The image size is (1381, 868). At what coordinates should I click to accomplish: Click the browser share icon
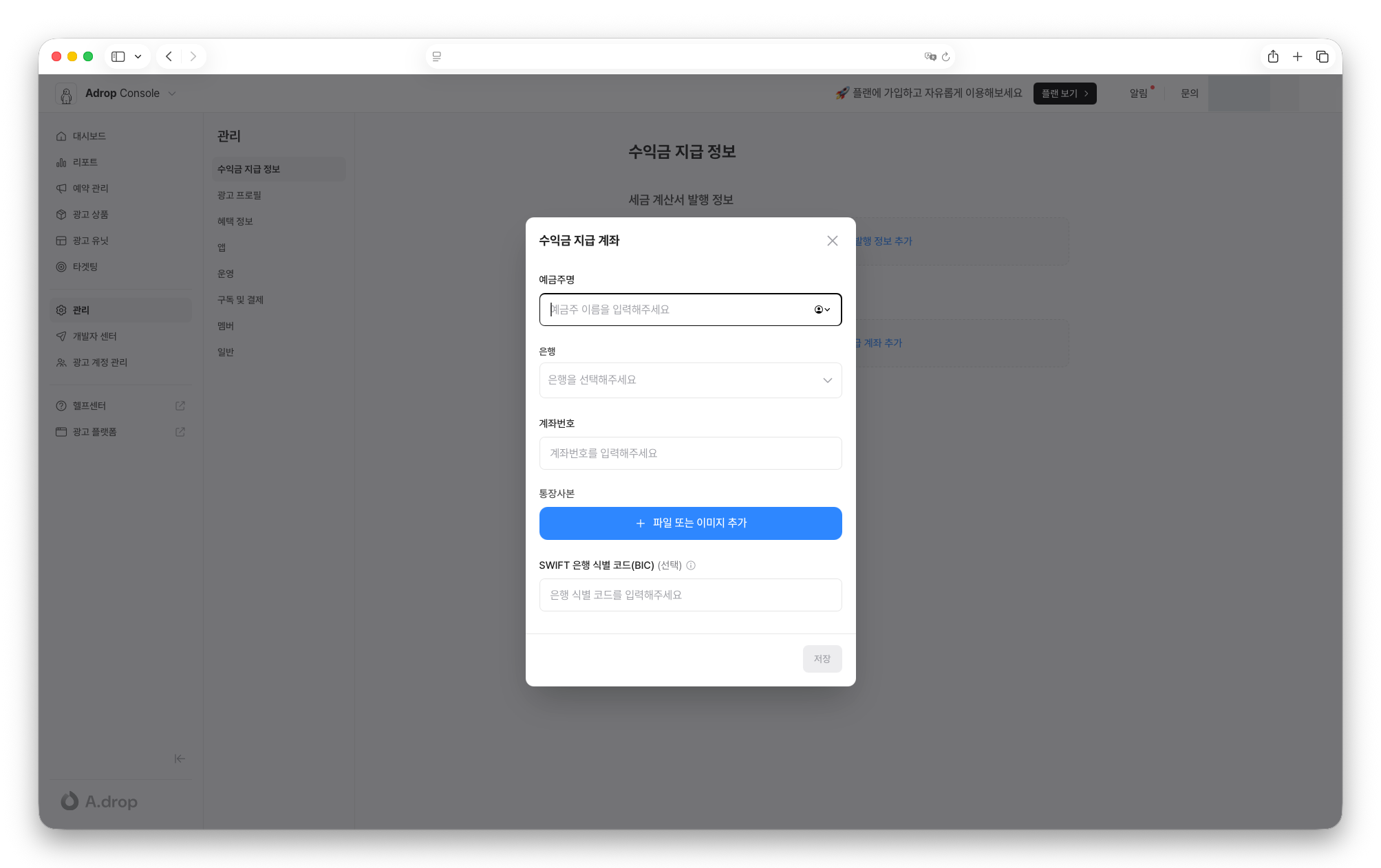pos(1272,56)
